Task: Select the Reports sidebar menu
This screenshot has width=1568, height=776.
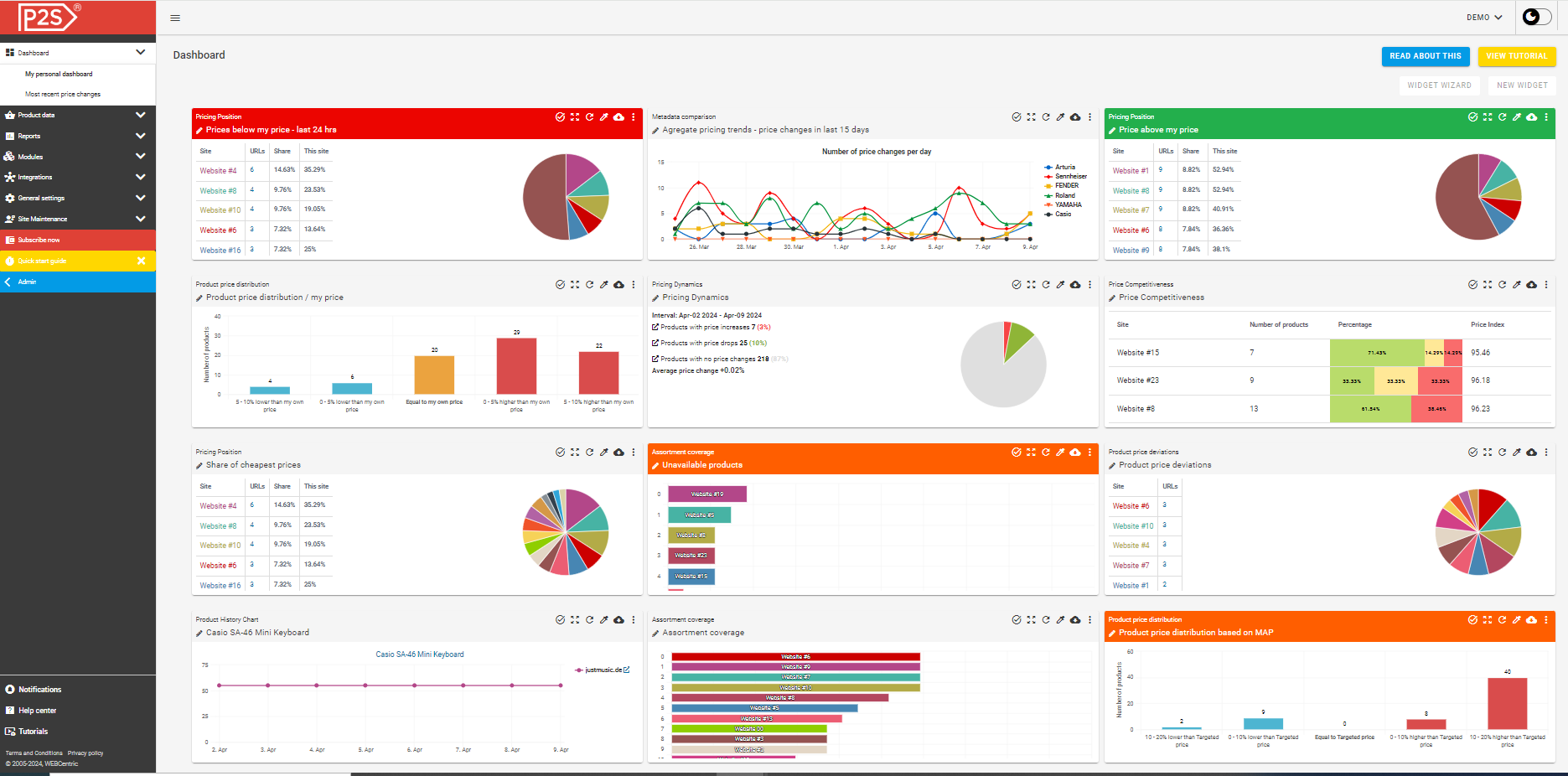Action: (x=29, y=136)
